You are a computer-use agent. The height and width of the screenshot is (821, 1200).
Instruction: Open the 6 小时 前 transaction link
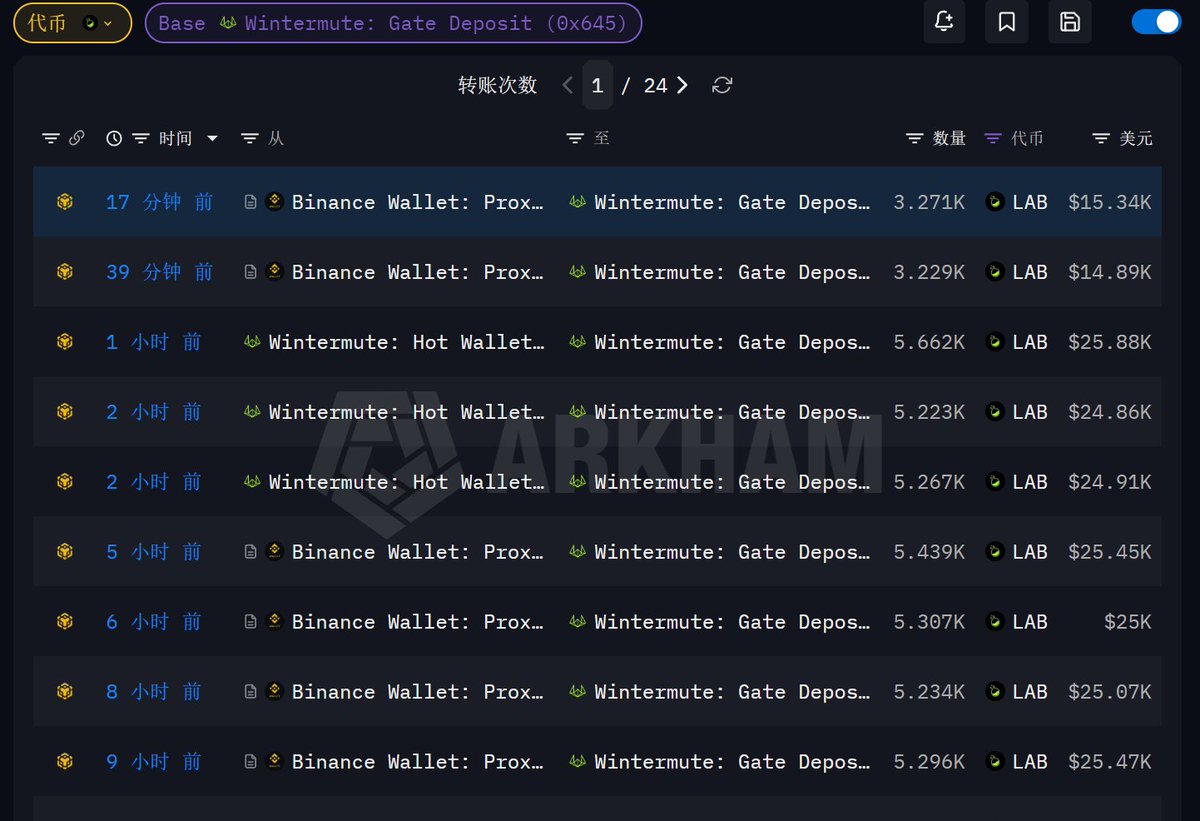[x=153, y=622]
